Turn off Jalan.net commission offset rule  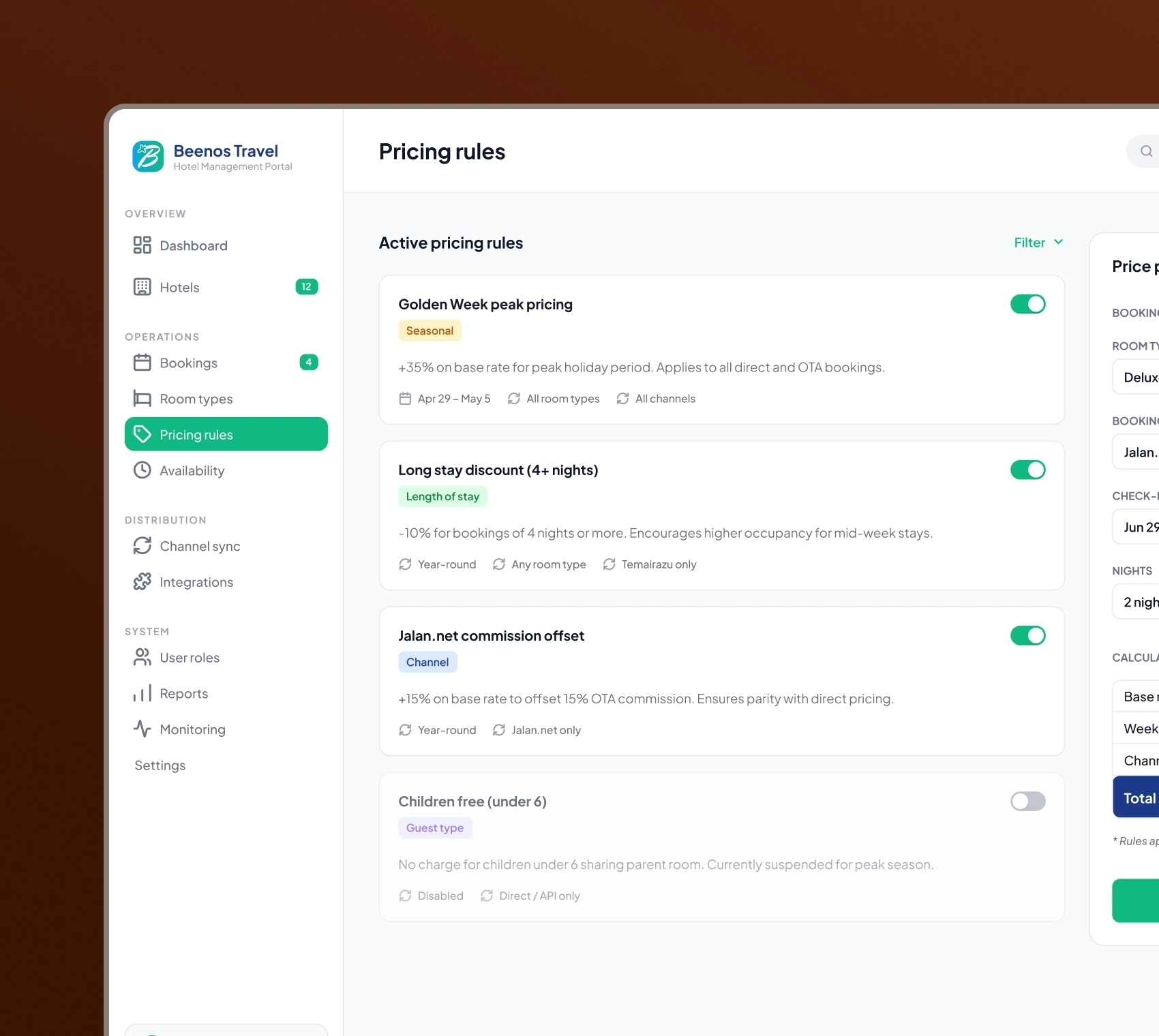click(1027, 635)
